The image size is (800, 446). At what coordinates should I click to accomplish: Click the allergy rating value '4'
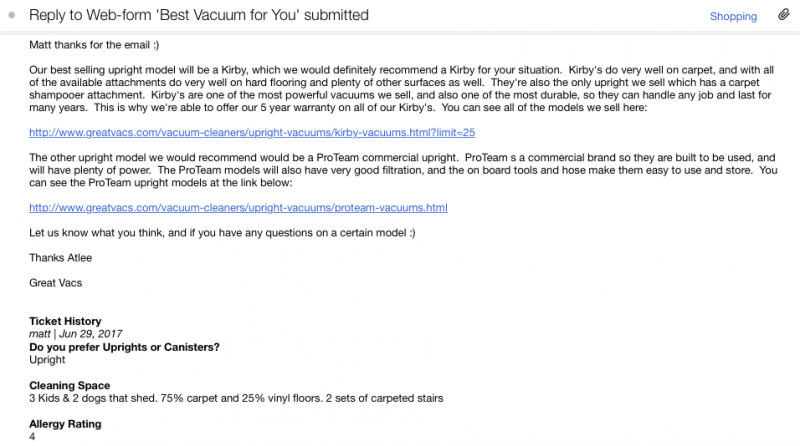coord(33,437)
